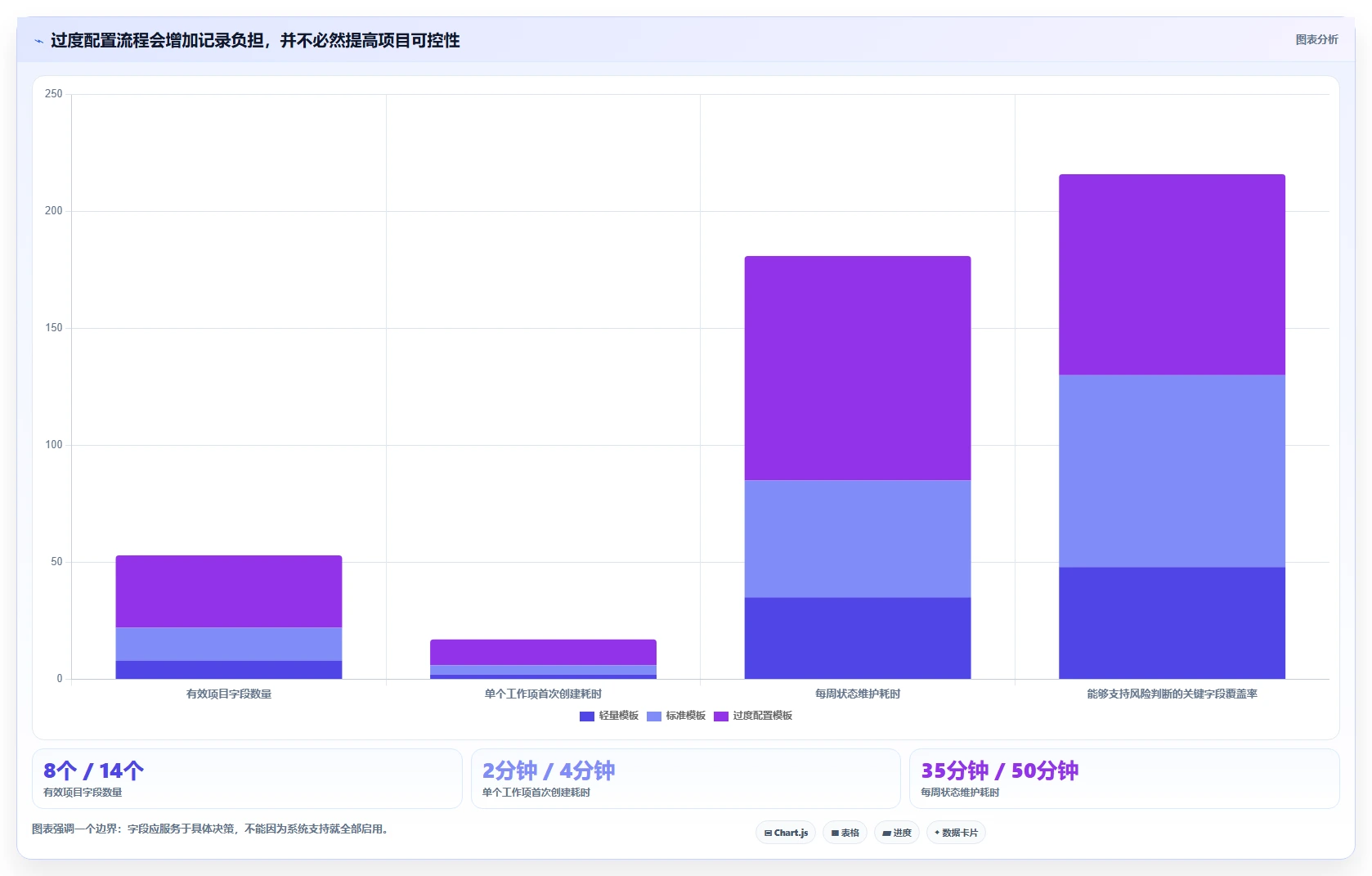
Task: Click the footnote text starting 图表强调一个边界
Action: 212,829
